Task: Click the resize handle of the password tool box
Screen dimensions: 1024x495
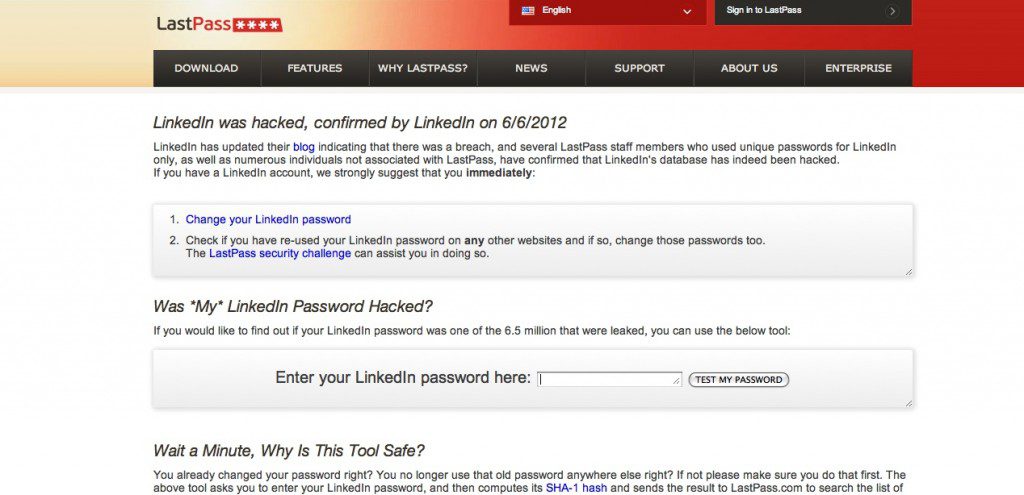Action: point(908,402)
